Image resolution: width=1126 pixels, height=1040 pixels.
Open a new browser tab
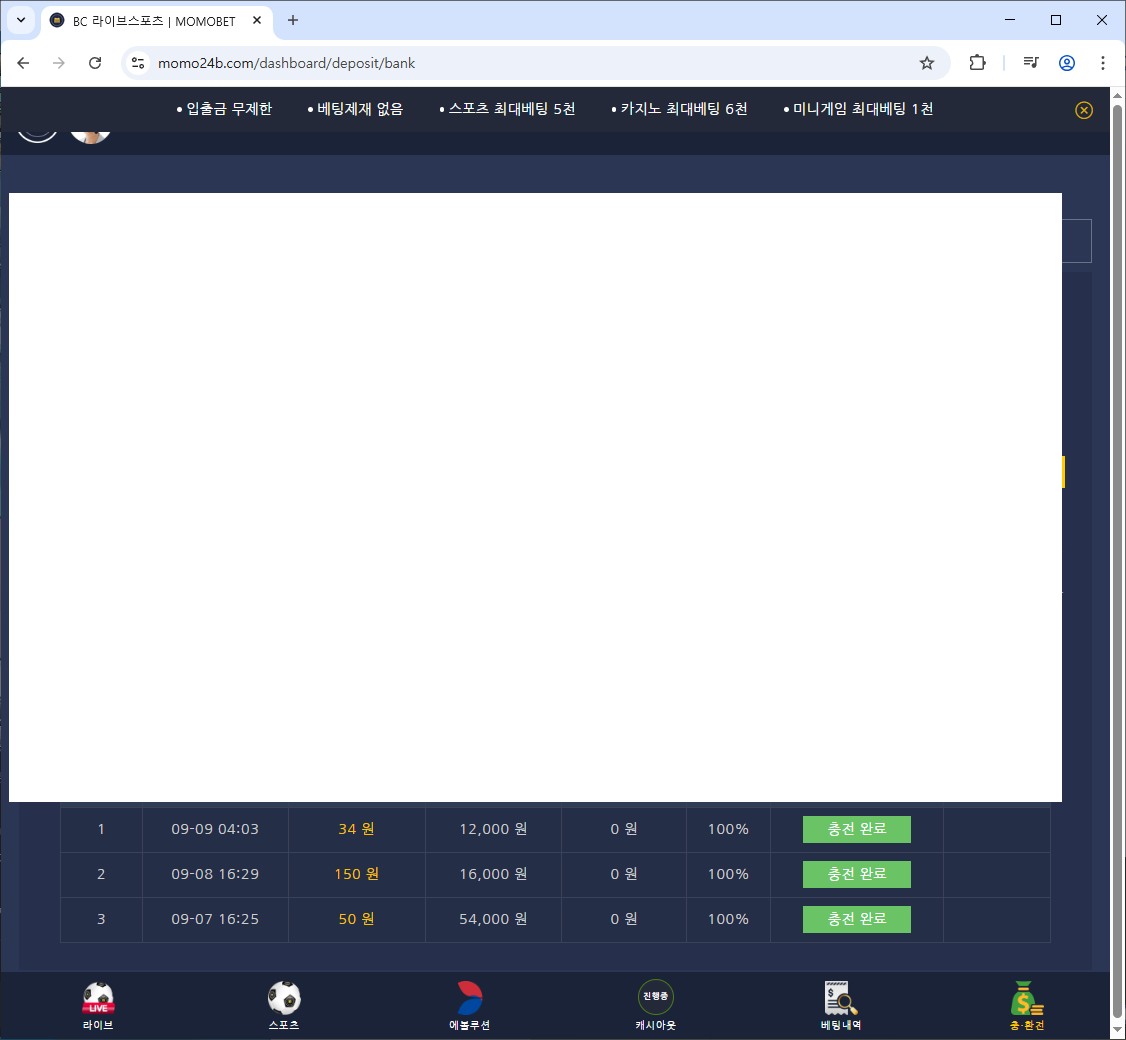coord(293,21)
